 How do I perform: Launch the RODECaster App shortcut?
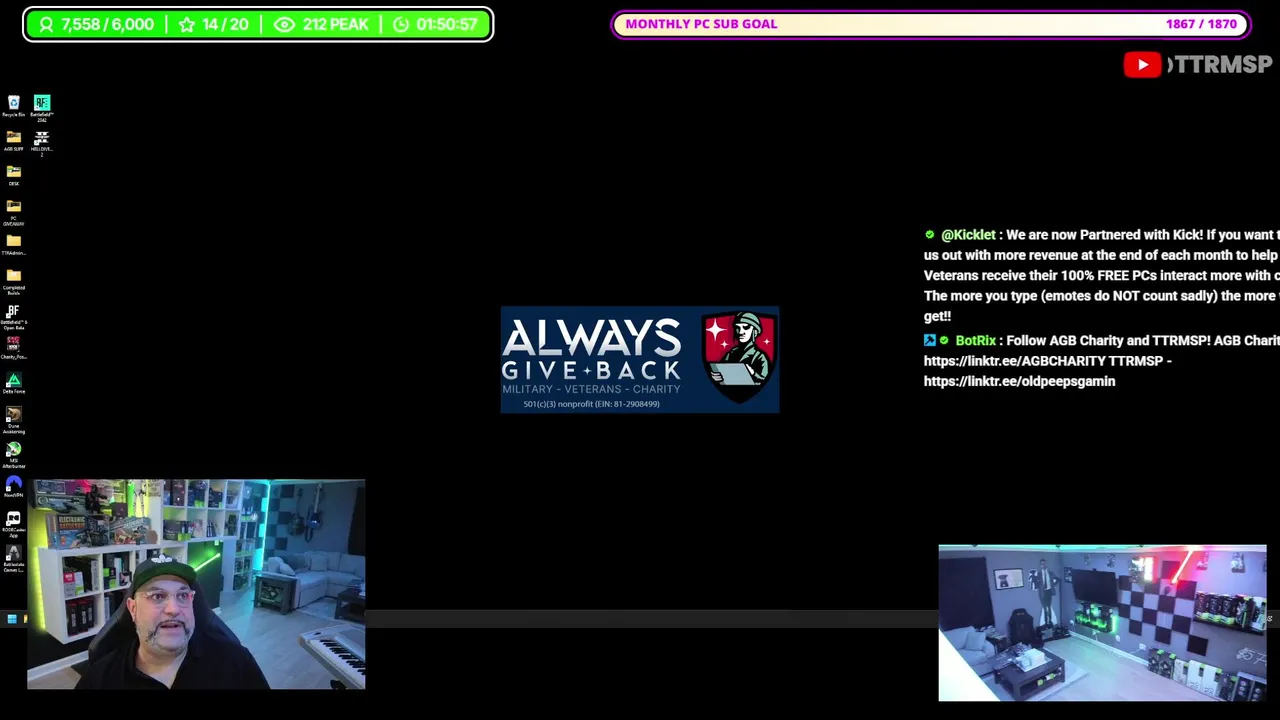[14, 524]
